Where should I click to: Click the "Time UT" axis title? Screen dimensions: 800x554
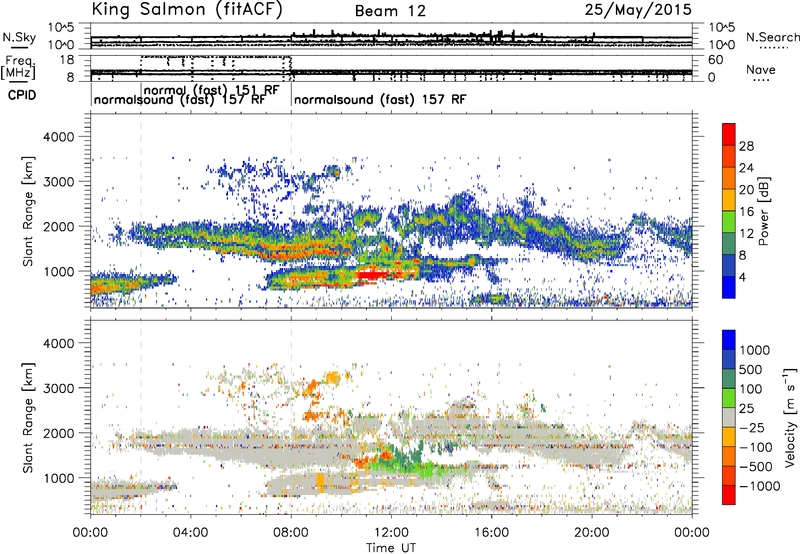(x=391, y=548)
